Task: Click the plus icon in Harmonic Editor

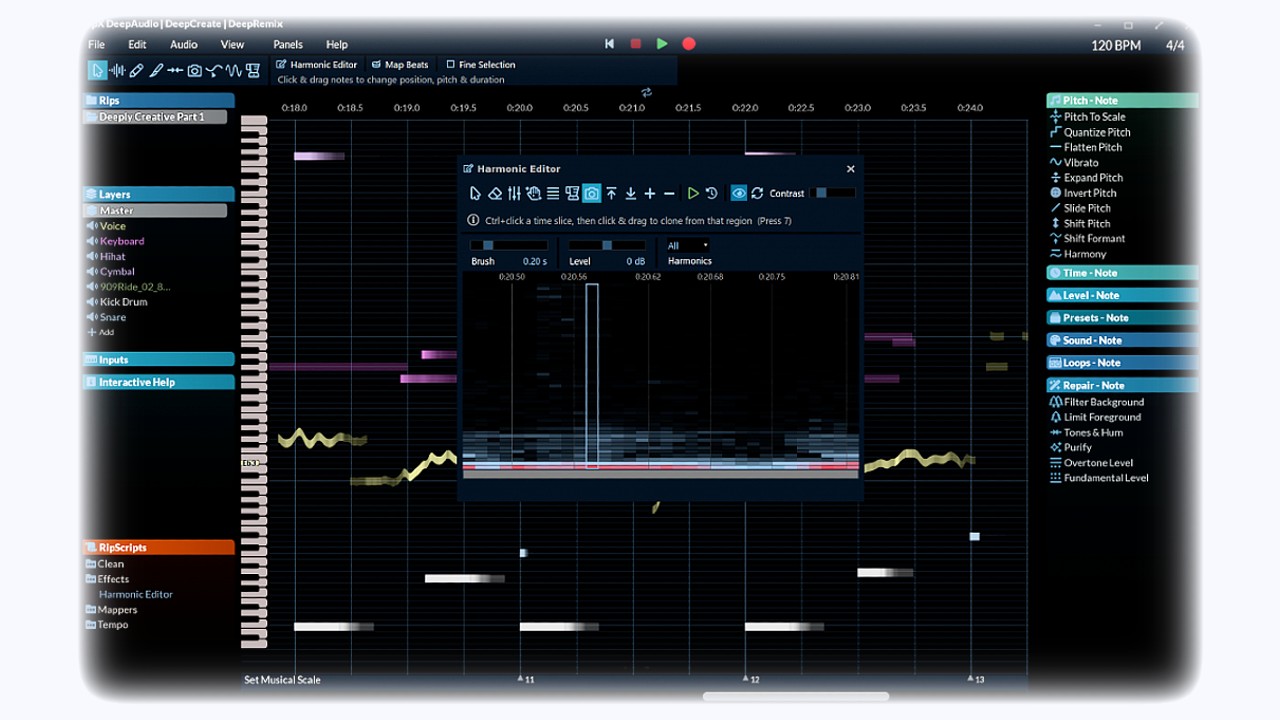Action: click(650, 193)
